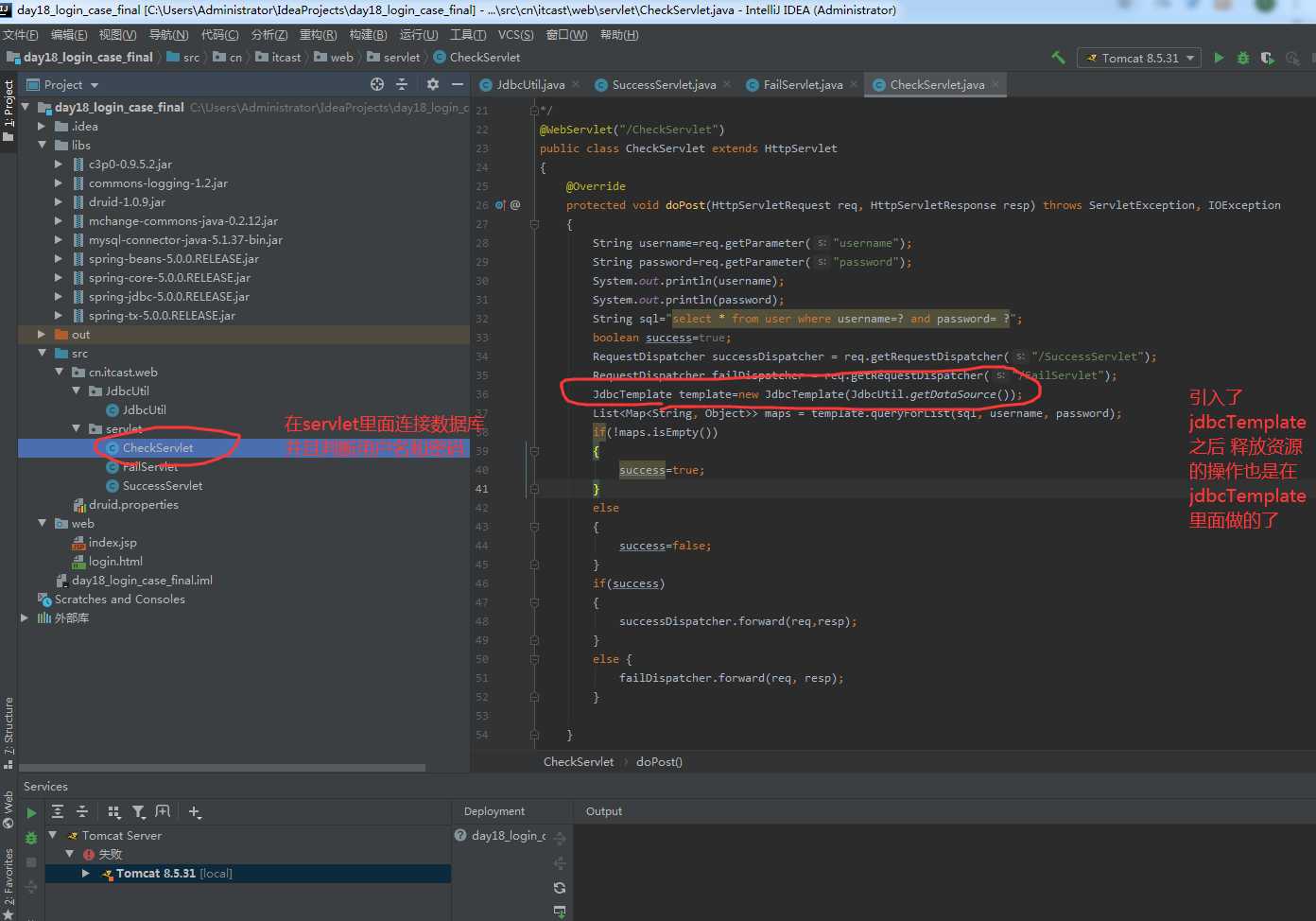Open the Web tool window strip button

(x=9, y=809)
